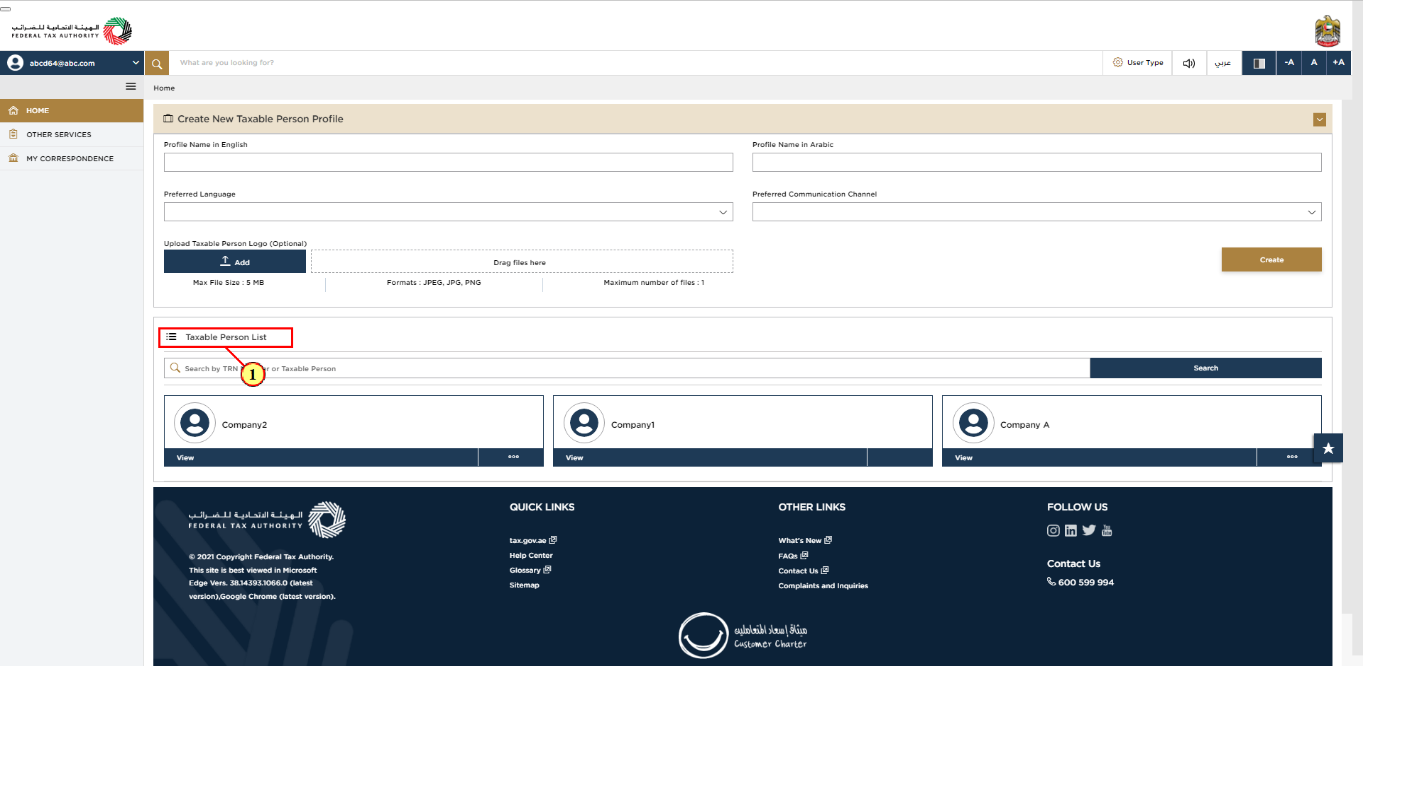This screenshot has width=1414, height=801.
Task: Open the Glossary link
Action: coord(530,570)
